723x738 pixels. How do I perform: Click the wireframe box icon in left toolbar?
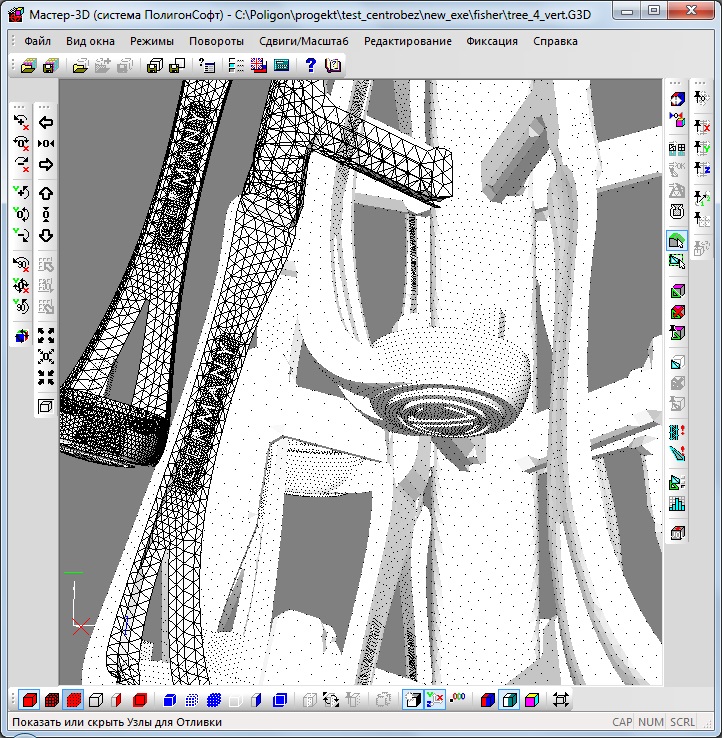point(46,406)
